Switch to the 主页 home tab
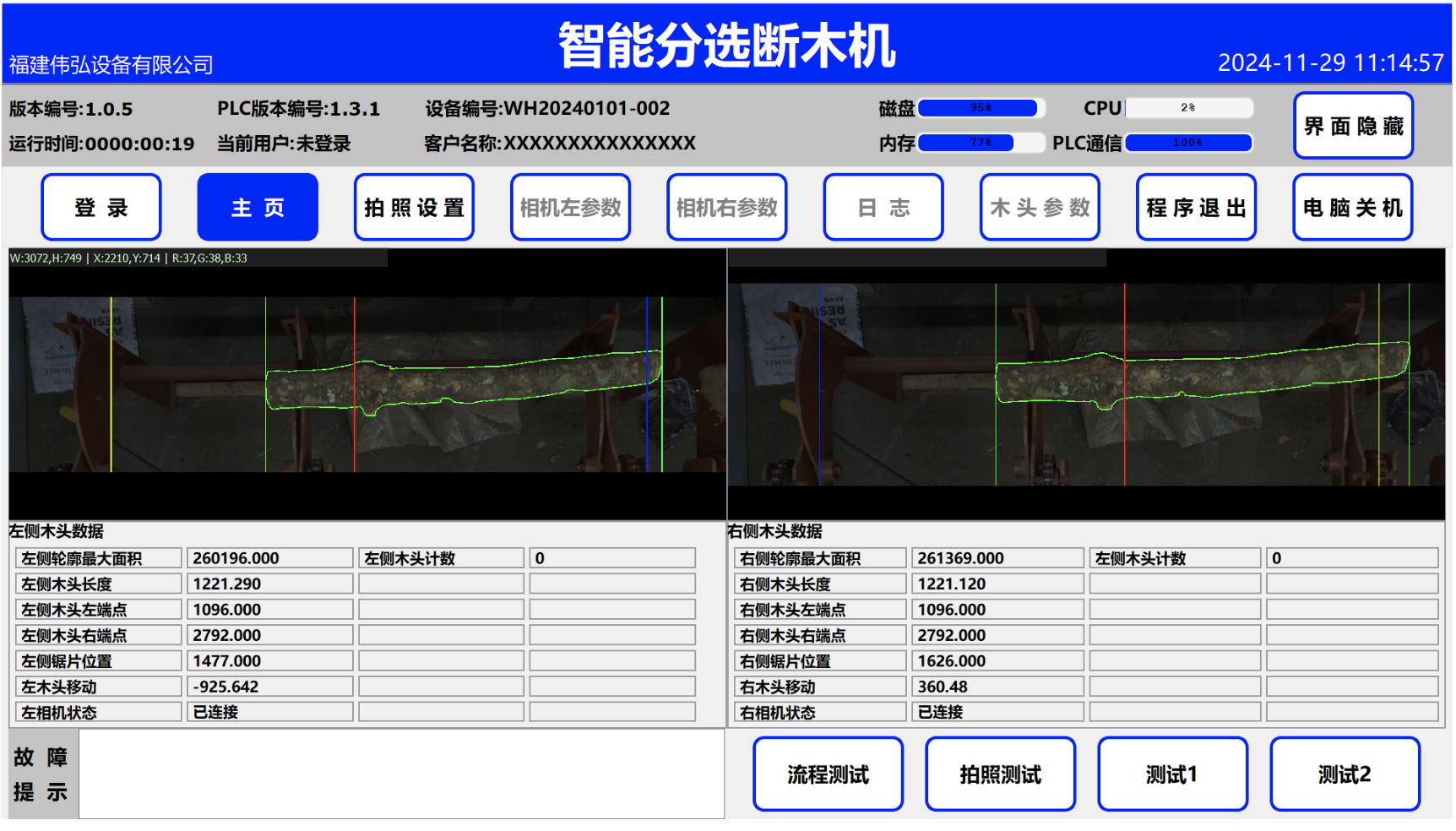This screenshot has height=831, width=1456. pyautogui.click(x=258, y=208)
